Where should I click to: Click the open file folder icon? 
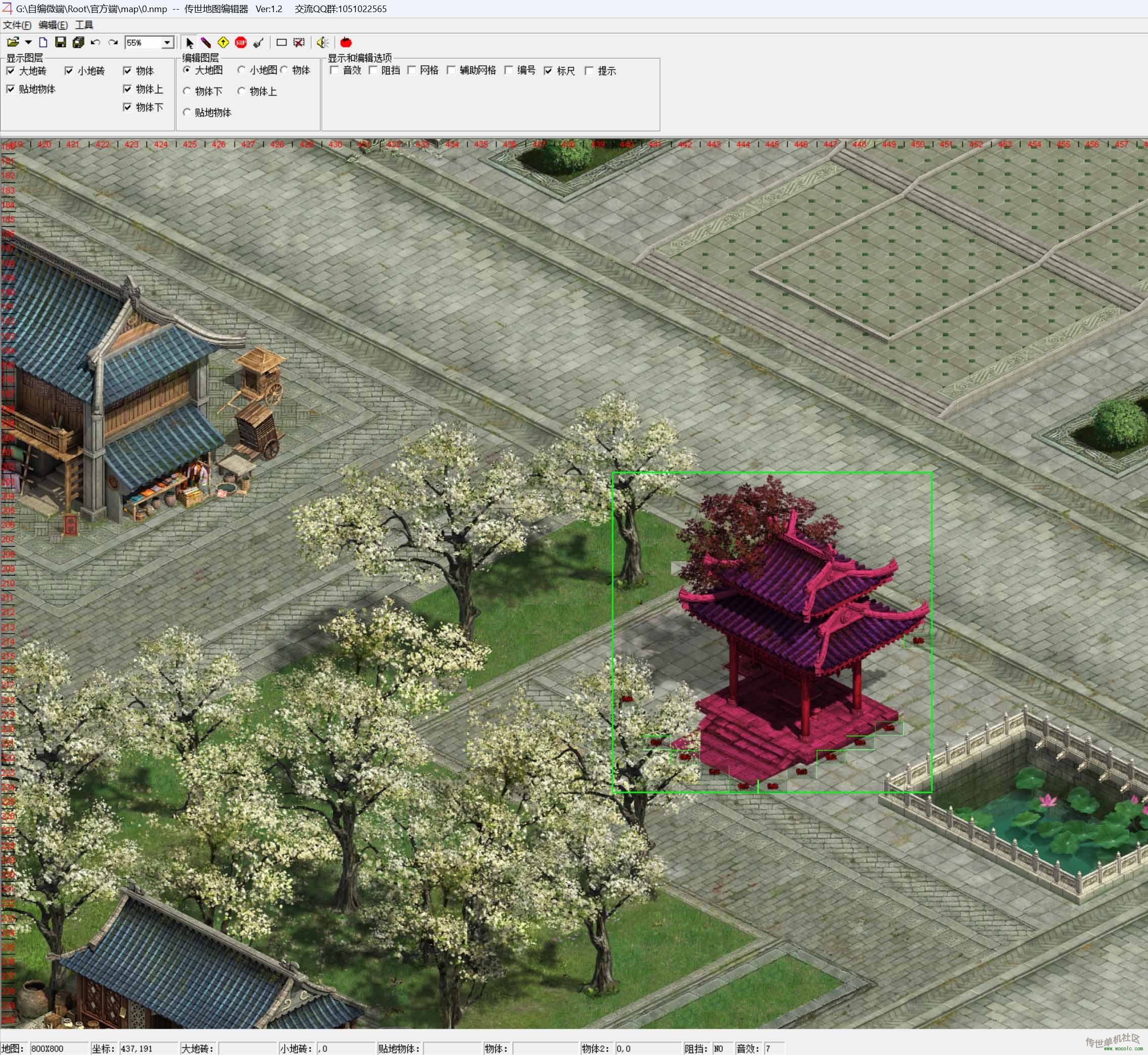(x=13, y=42)
